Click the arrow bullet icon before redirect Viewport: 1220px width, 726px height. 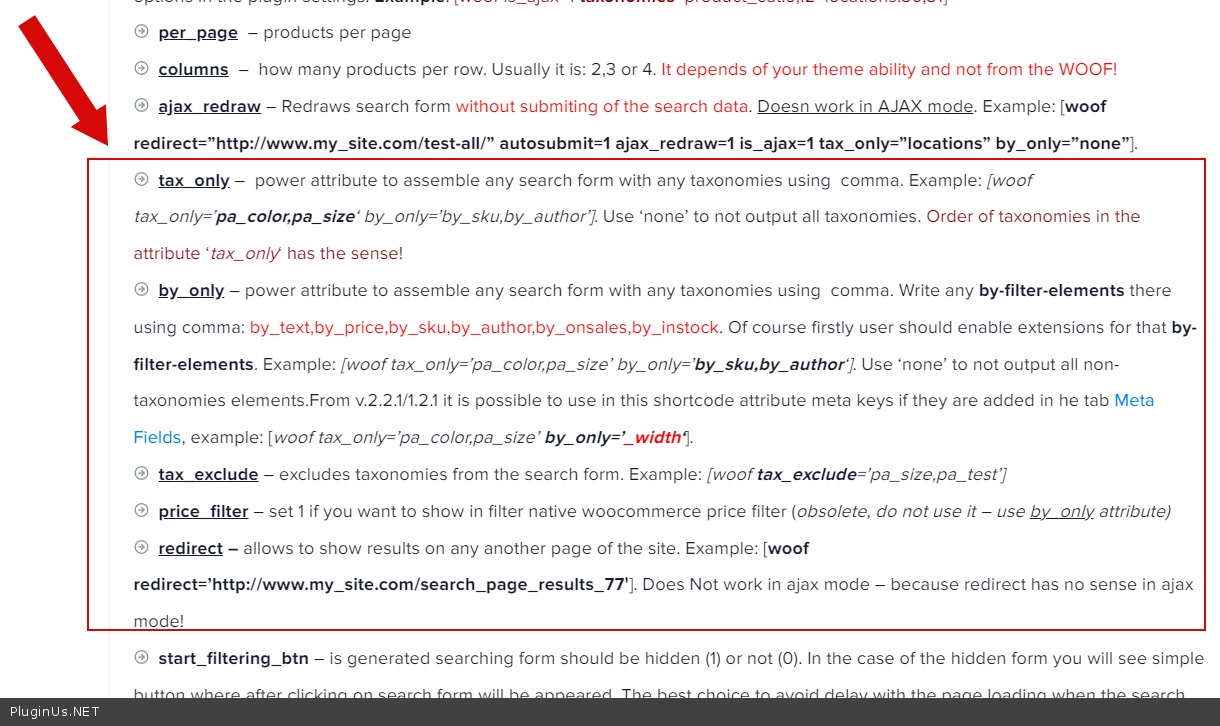[141, 547]
